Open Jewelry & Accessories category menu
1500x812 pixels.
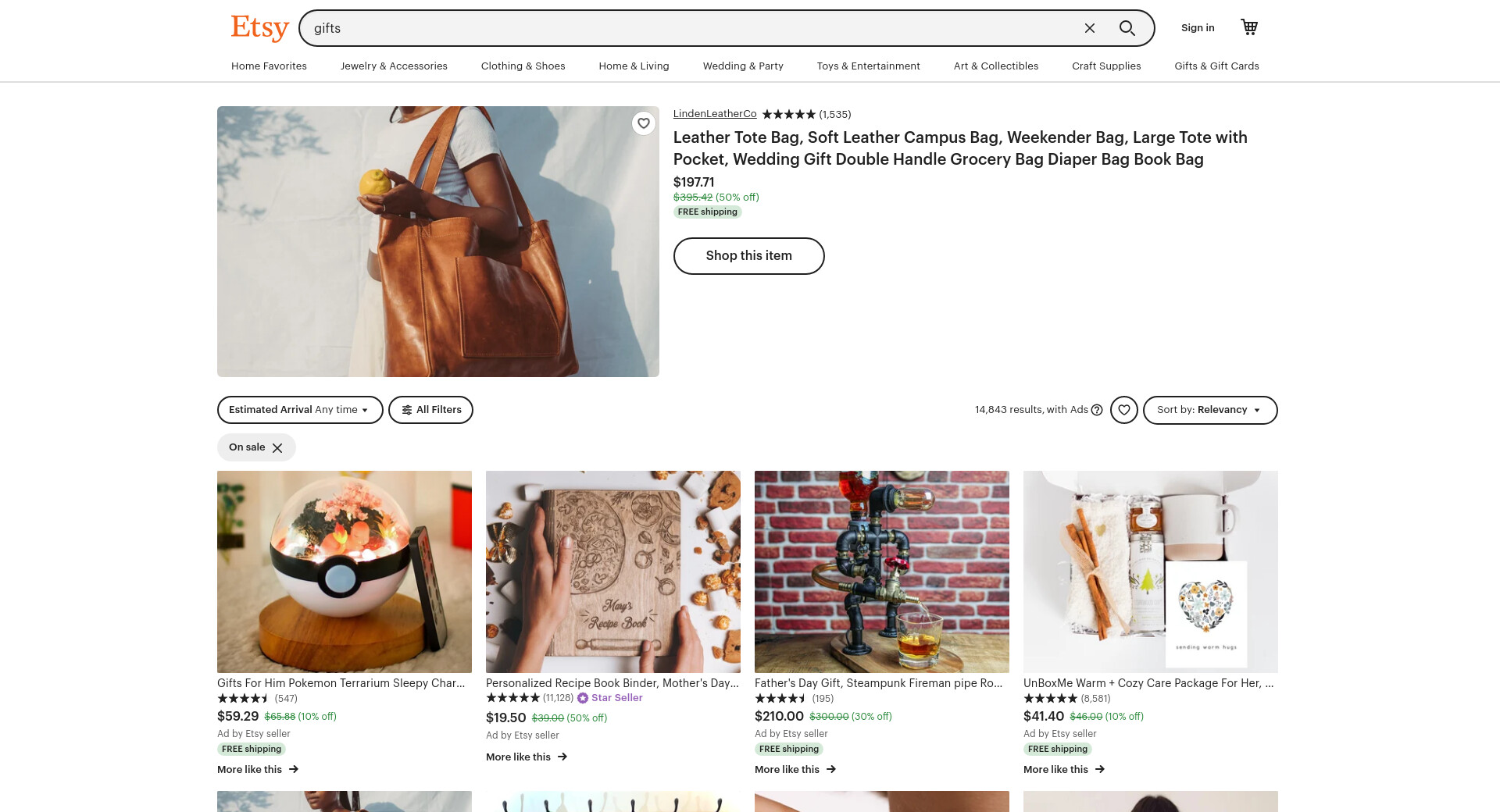click(x=394, y=66)
